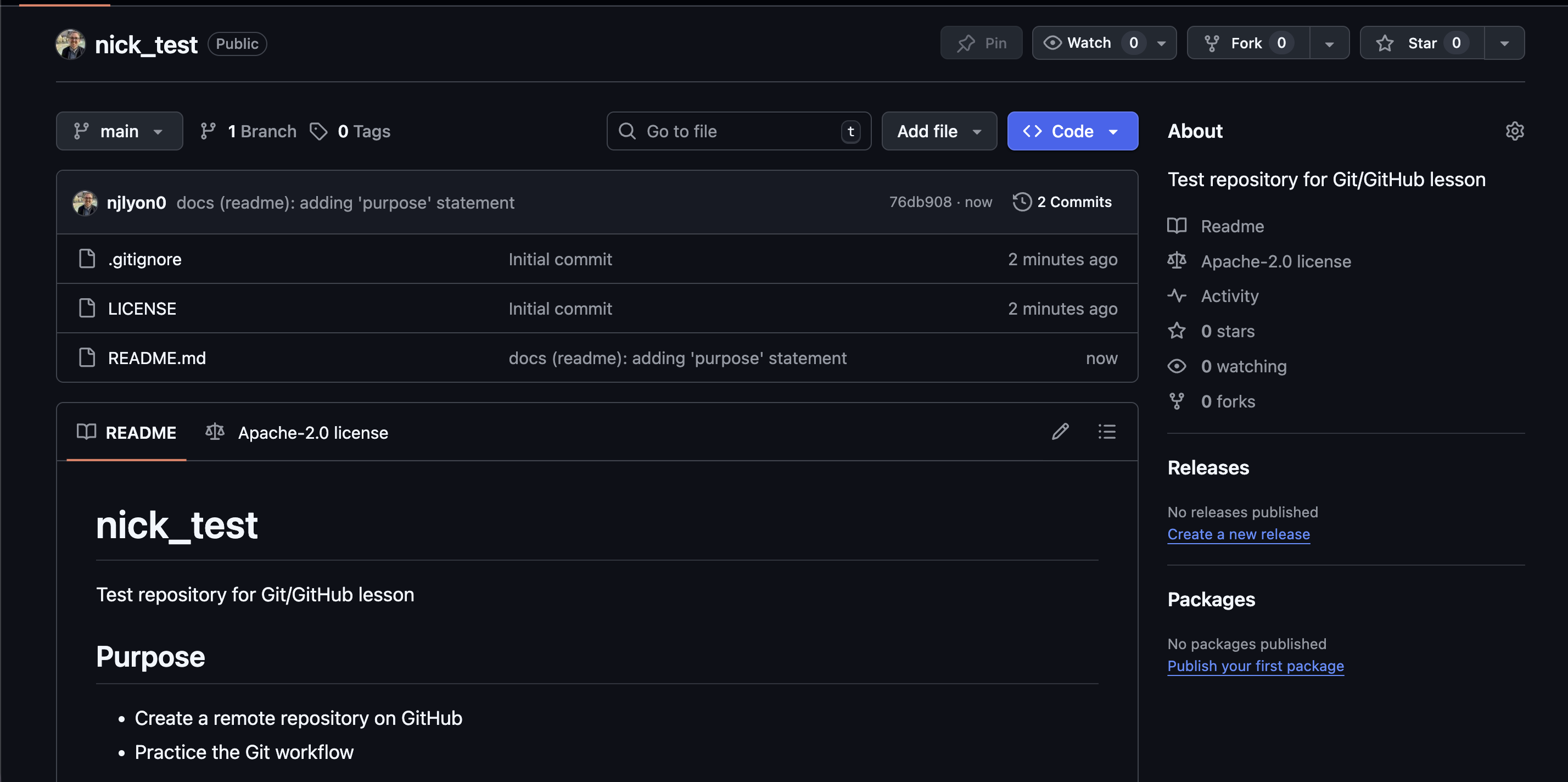Switch to the README tab
This screenshot has width=1568, height=782.
tap(127, 432)
